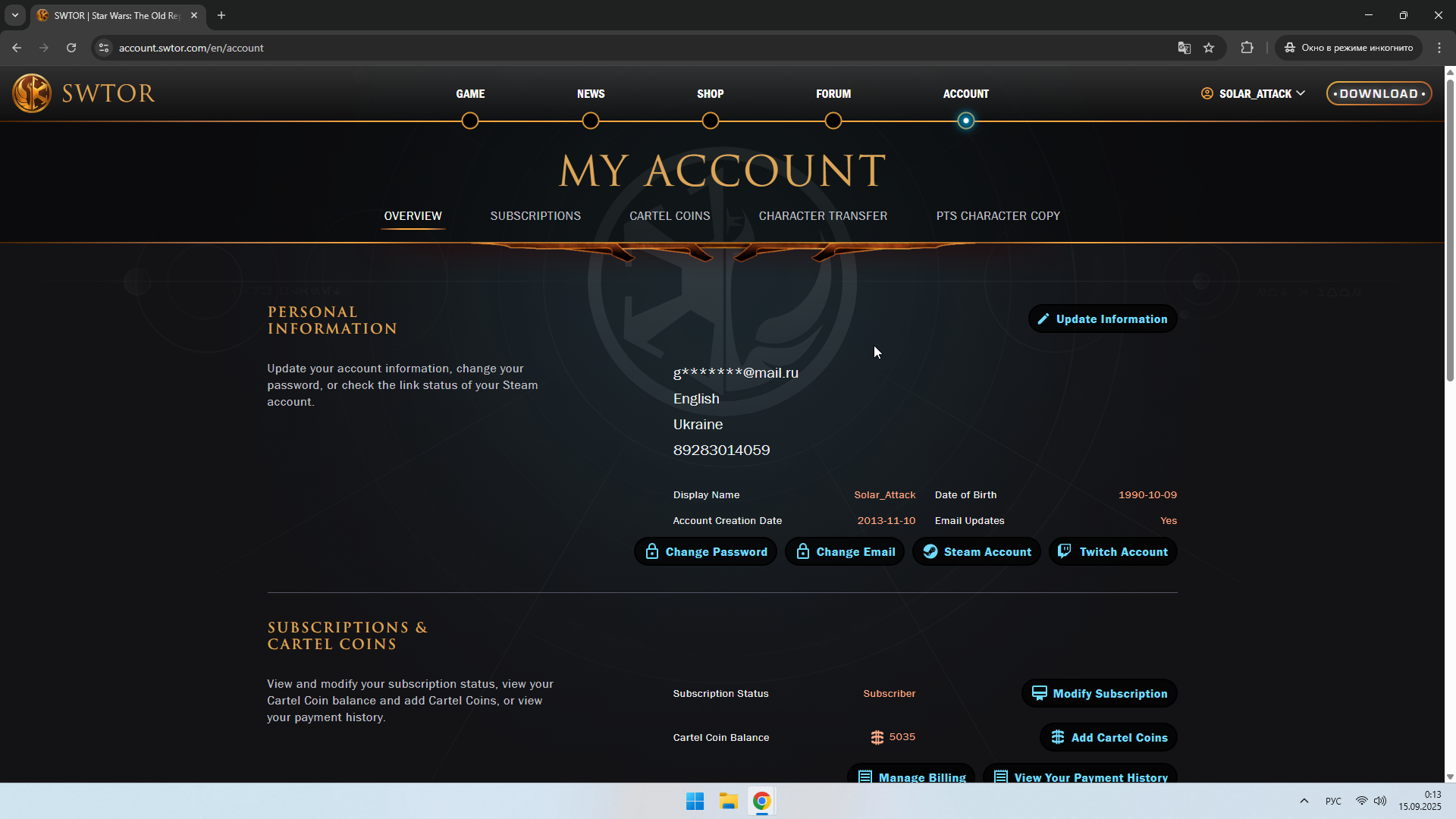Click the 1990-10-09 date of birth value

point(1147,495)
